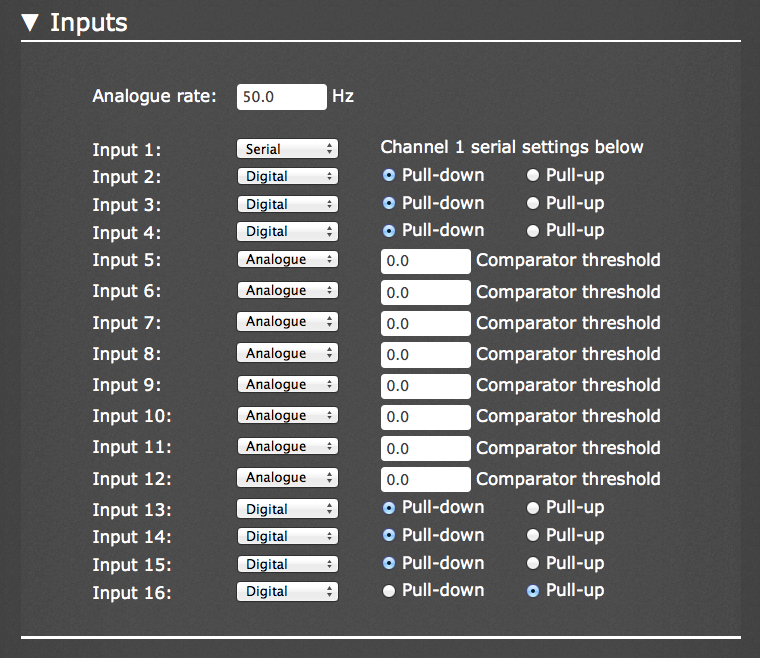Open the Input 5 Analogue dropdown

pyautogui.click(x=287, y=259)
